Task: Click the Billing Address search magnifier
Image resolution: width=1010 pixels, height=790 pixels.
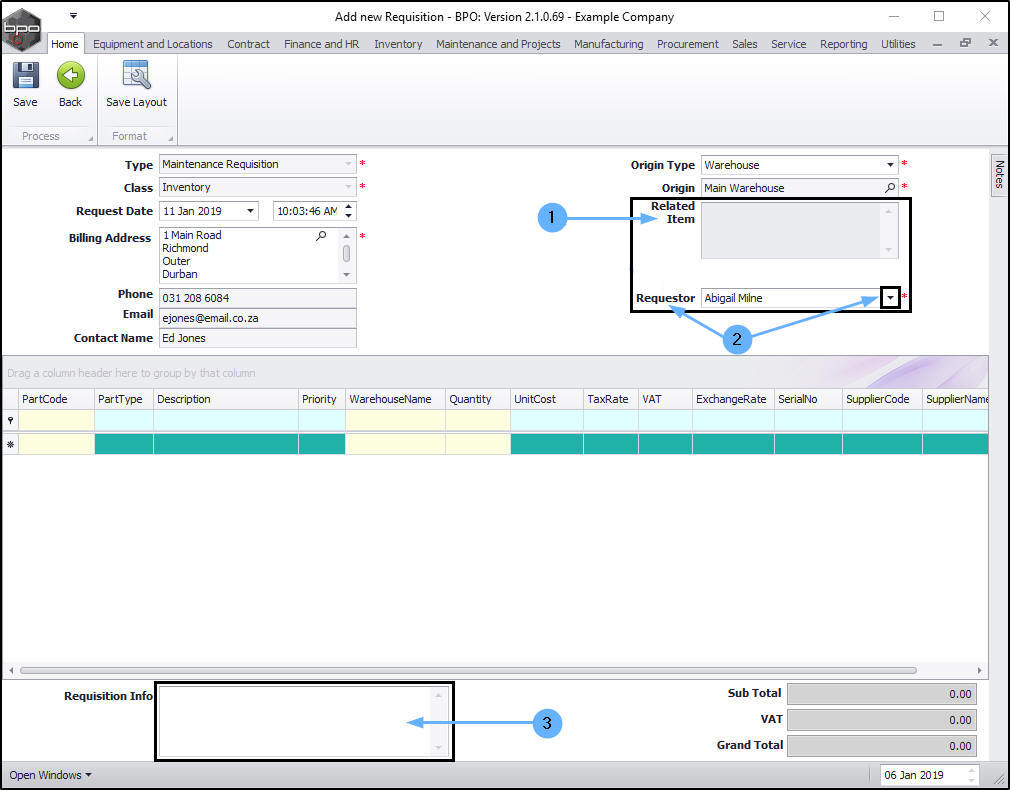Action: coord(321,236)
